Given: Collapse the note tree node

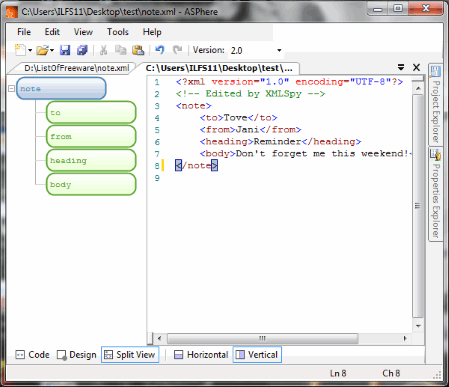Looking at the screenshot, I should (x=11, y=89).
